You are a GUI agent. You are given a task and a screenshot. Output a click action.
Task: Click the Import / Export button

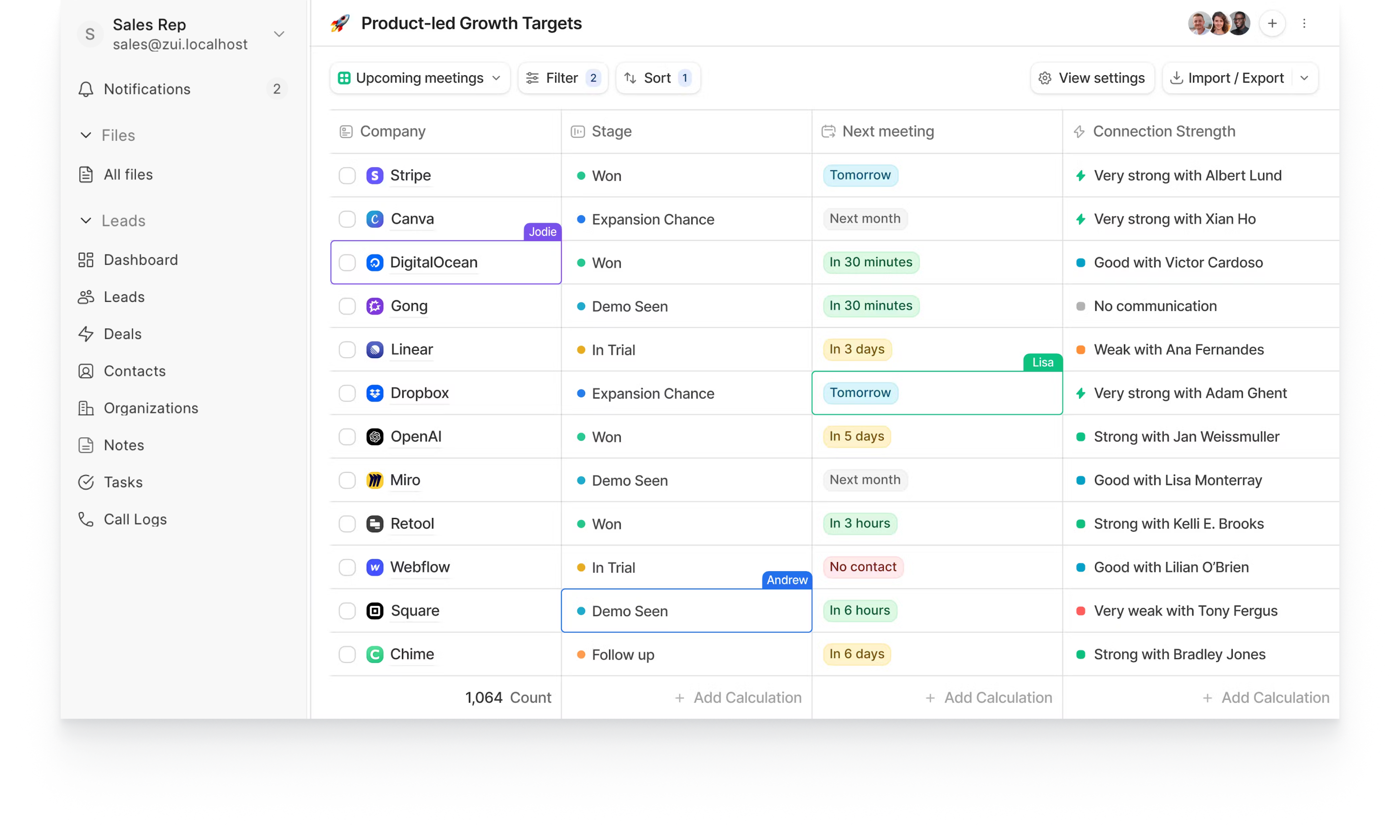pos(1227,78)
